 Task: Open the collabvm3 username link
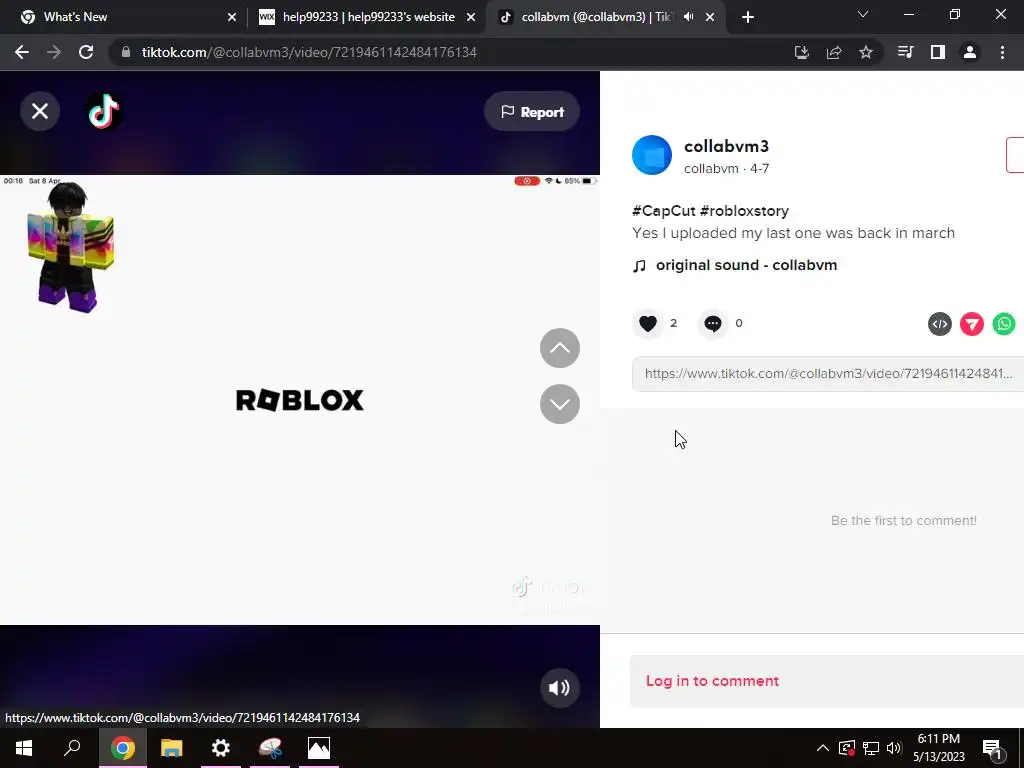tap(726, 146)
